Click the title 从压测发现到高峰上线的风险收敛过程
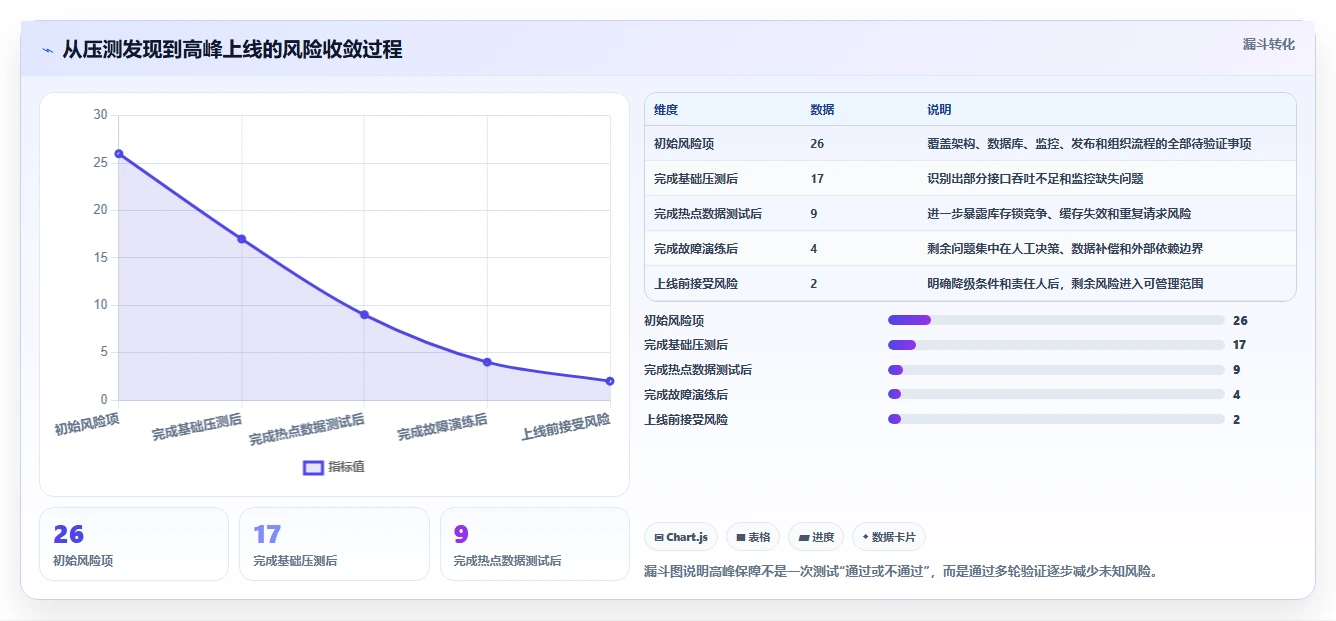The height and width of the screenshot is (621, 1336). 232,50
